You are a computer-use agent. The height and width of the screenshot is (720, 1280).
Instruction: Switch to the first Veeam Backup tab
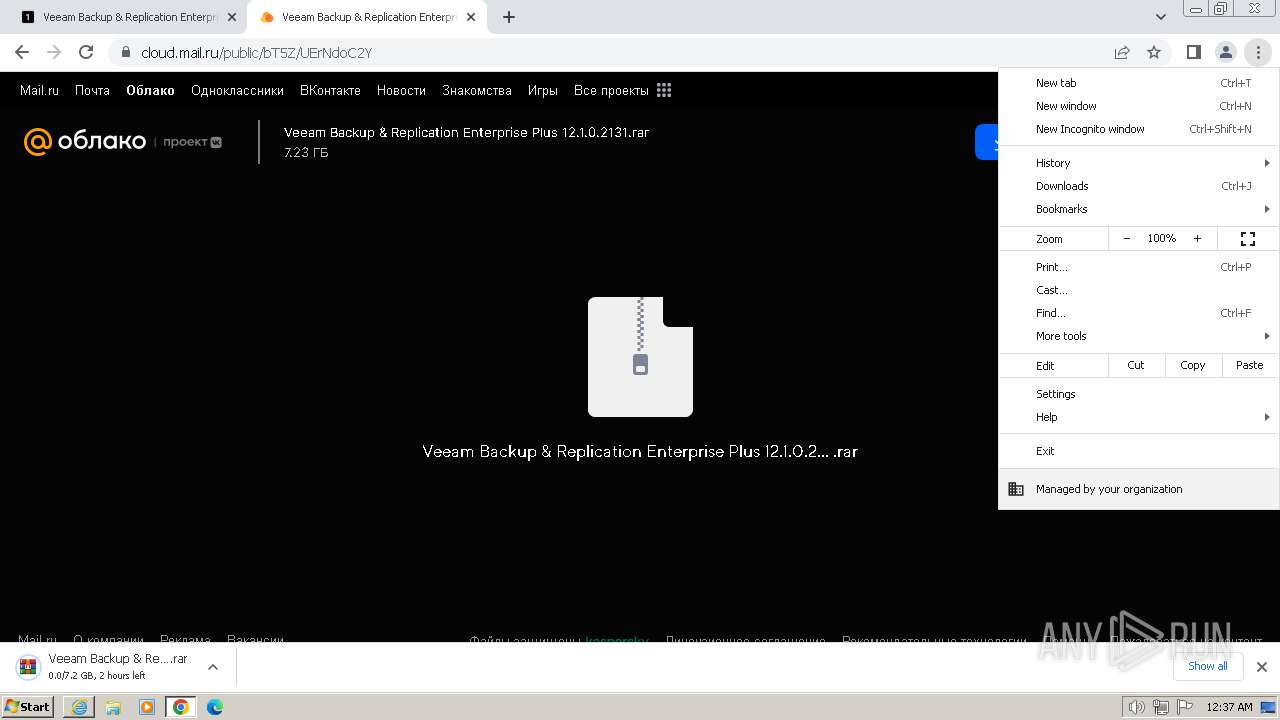pos(128,17)
